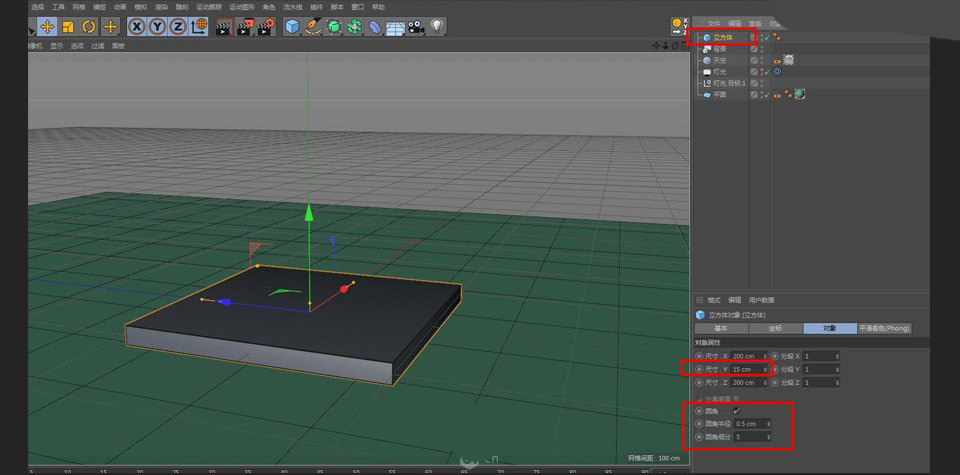Toggle the X axis lock
Viewport: 960px width, 475px height.
click(137, 27)
